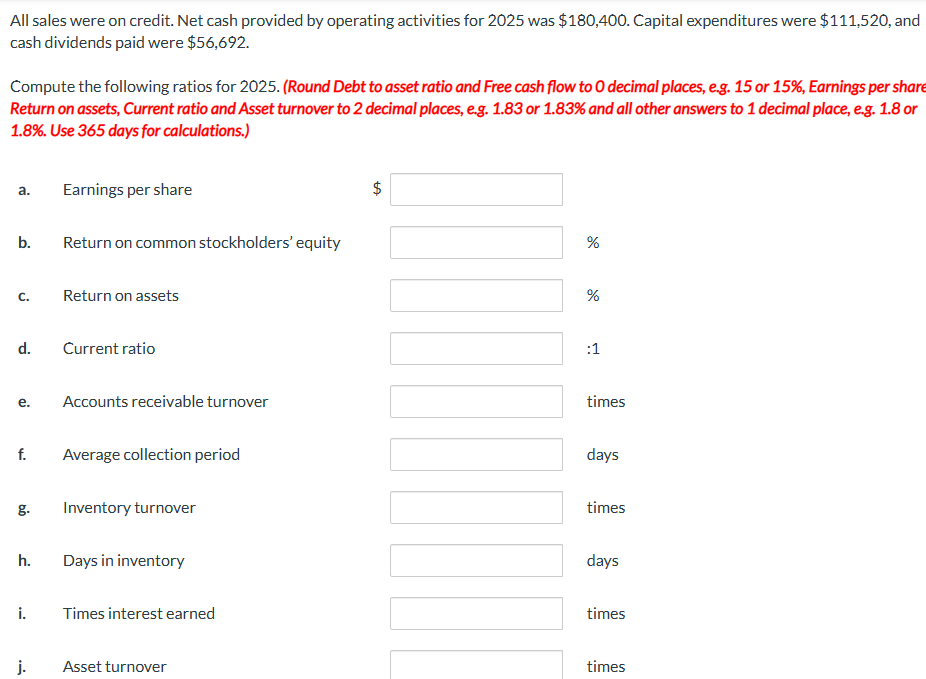Click the Current ratio label text
The height and width of the screenshot is (679, 926).
(x=109, y=348)
